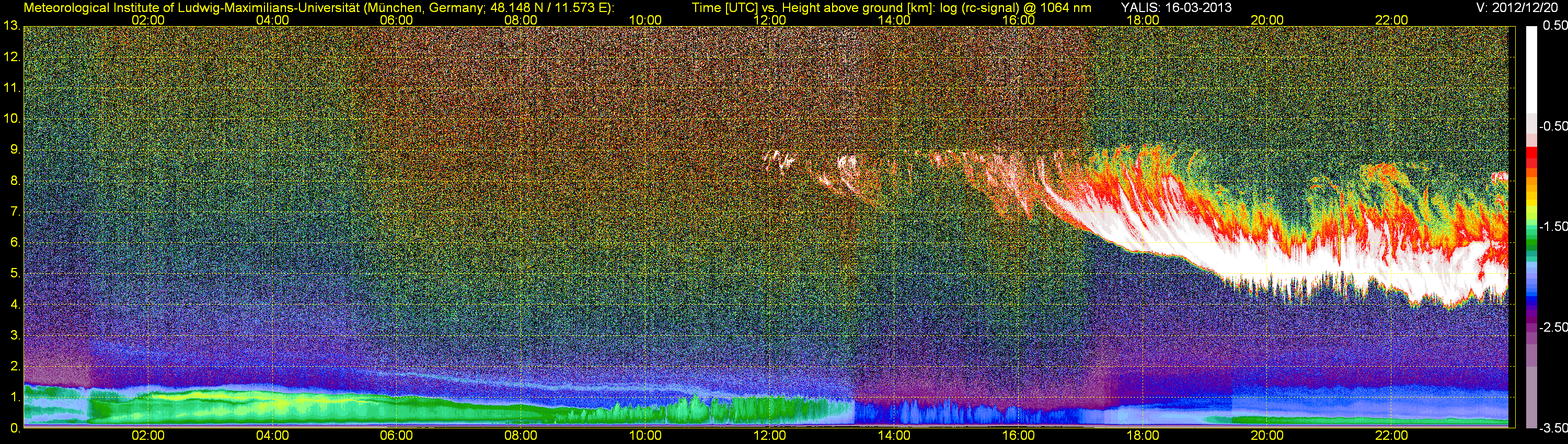Click the 14:00 label on the top time axis
Viewport: 1568px width, 444px height.
click(894, 20)
